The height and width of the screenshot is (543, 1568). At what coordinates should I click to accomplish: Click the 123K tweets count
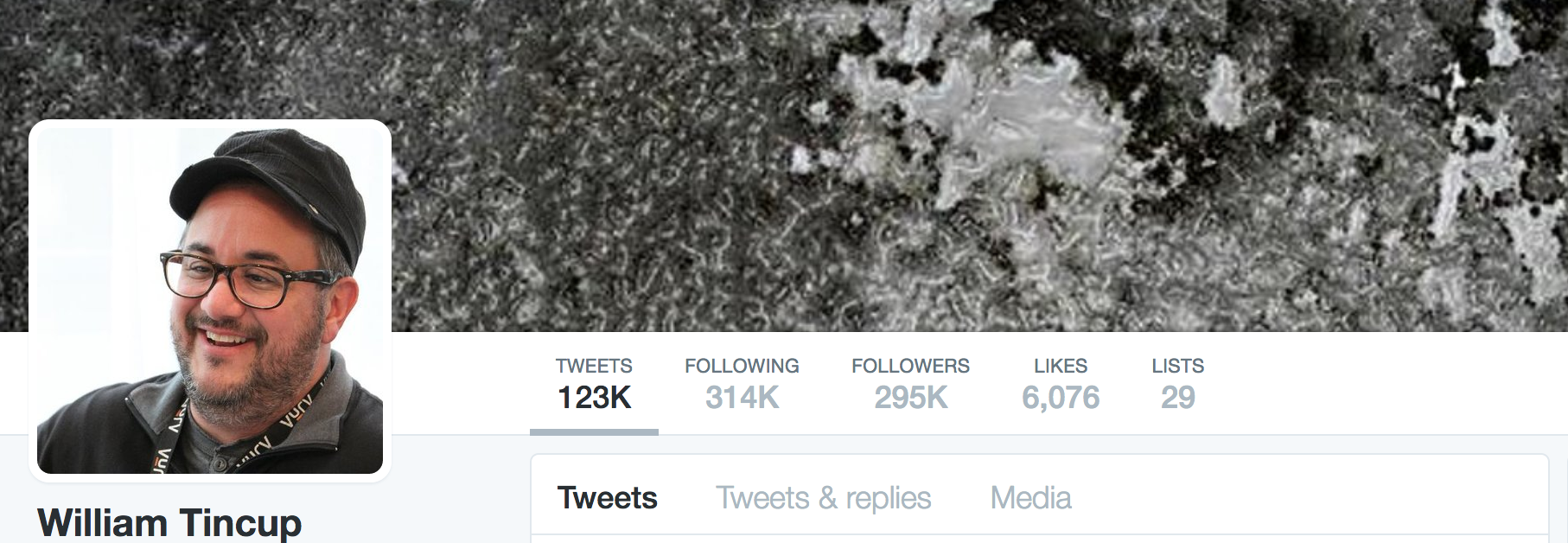click(594, 398)
